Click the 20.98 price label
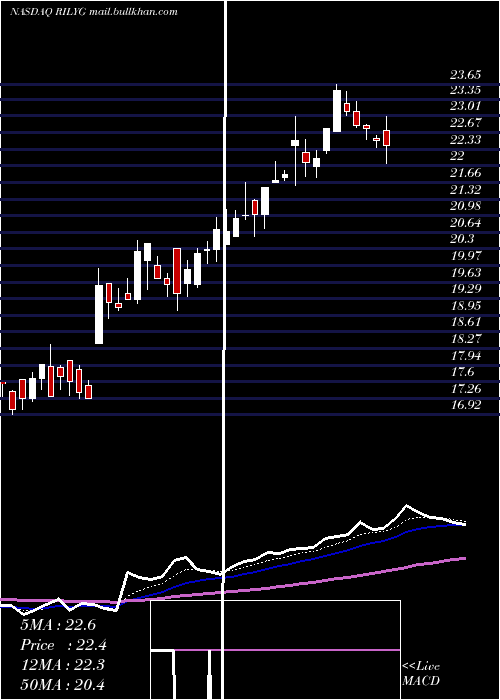 pos(465,206)
